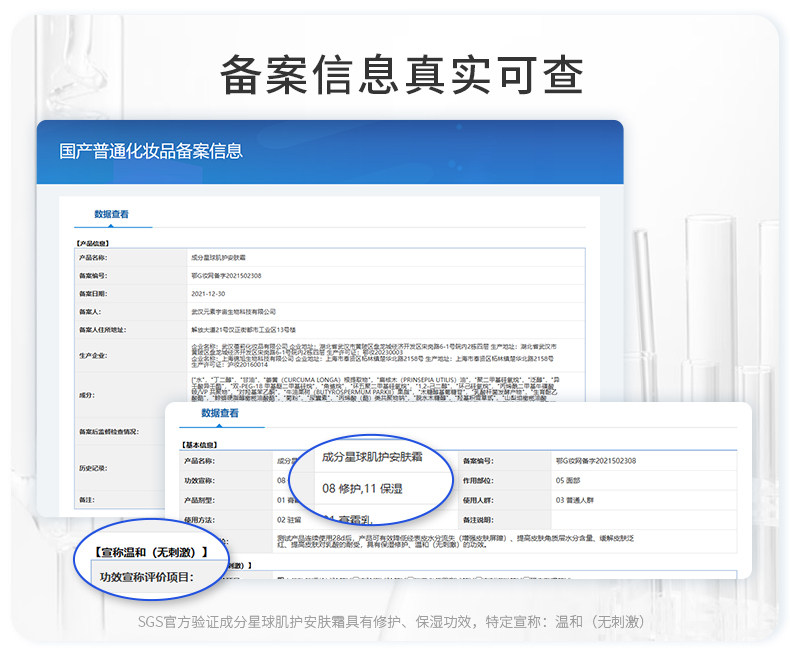Click the 备案人: row label
This screenshot has height=653, width=790.
pos(90,312)
